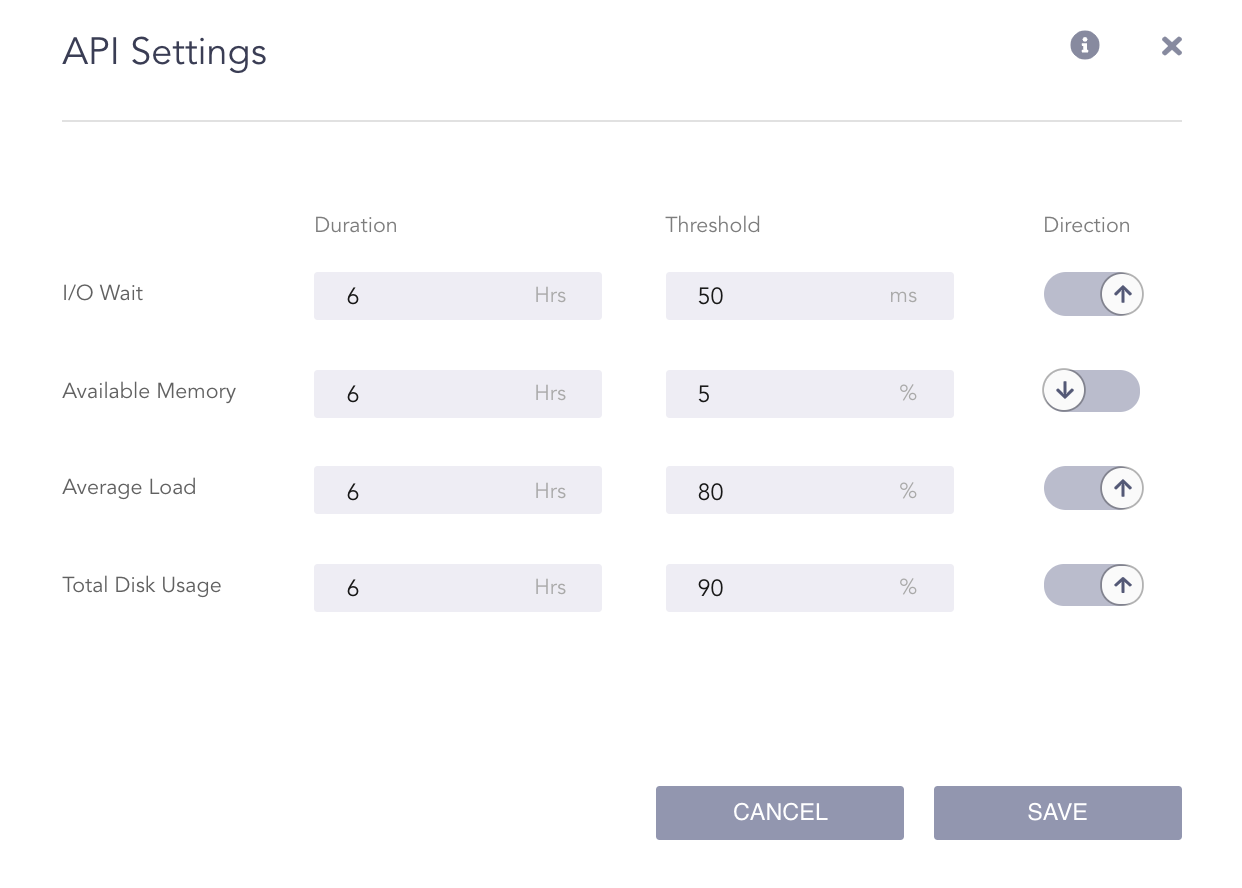Select the Total Disk Usage duration field
The width and height of the screenshot is (1242, 888).
(x=457, y=588)
